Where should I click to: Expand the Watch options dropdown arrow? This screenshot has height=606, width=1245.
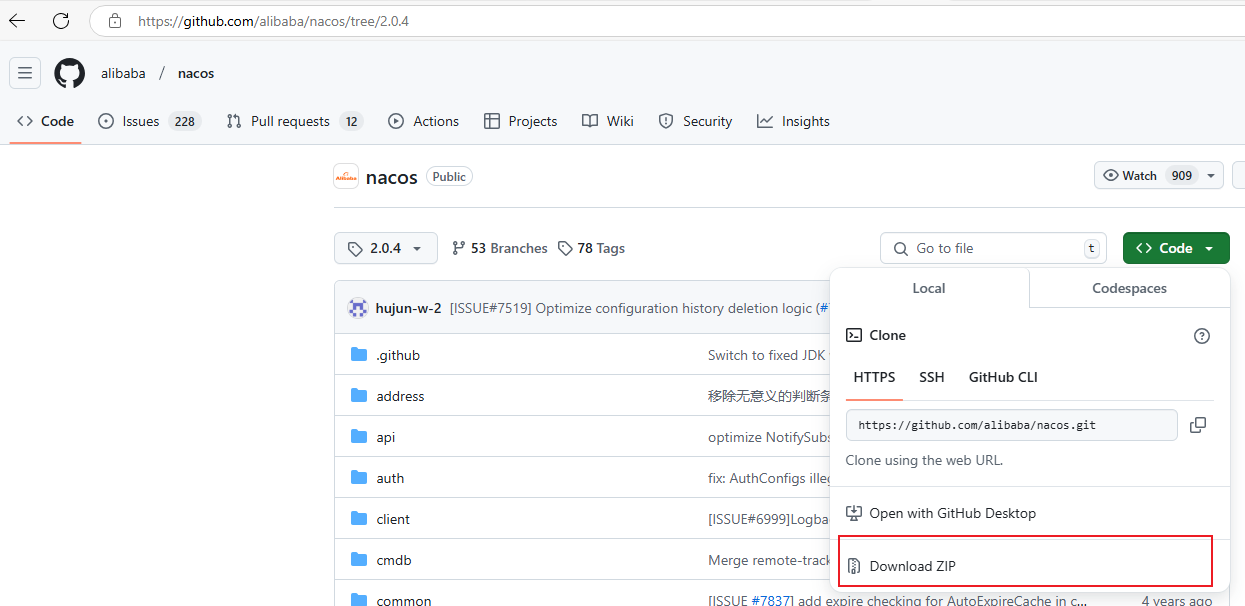[x=1211, y=176]
